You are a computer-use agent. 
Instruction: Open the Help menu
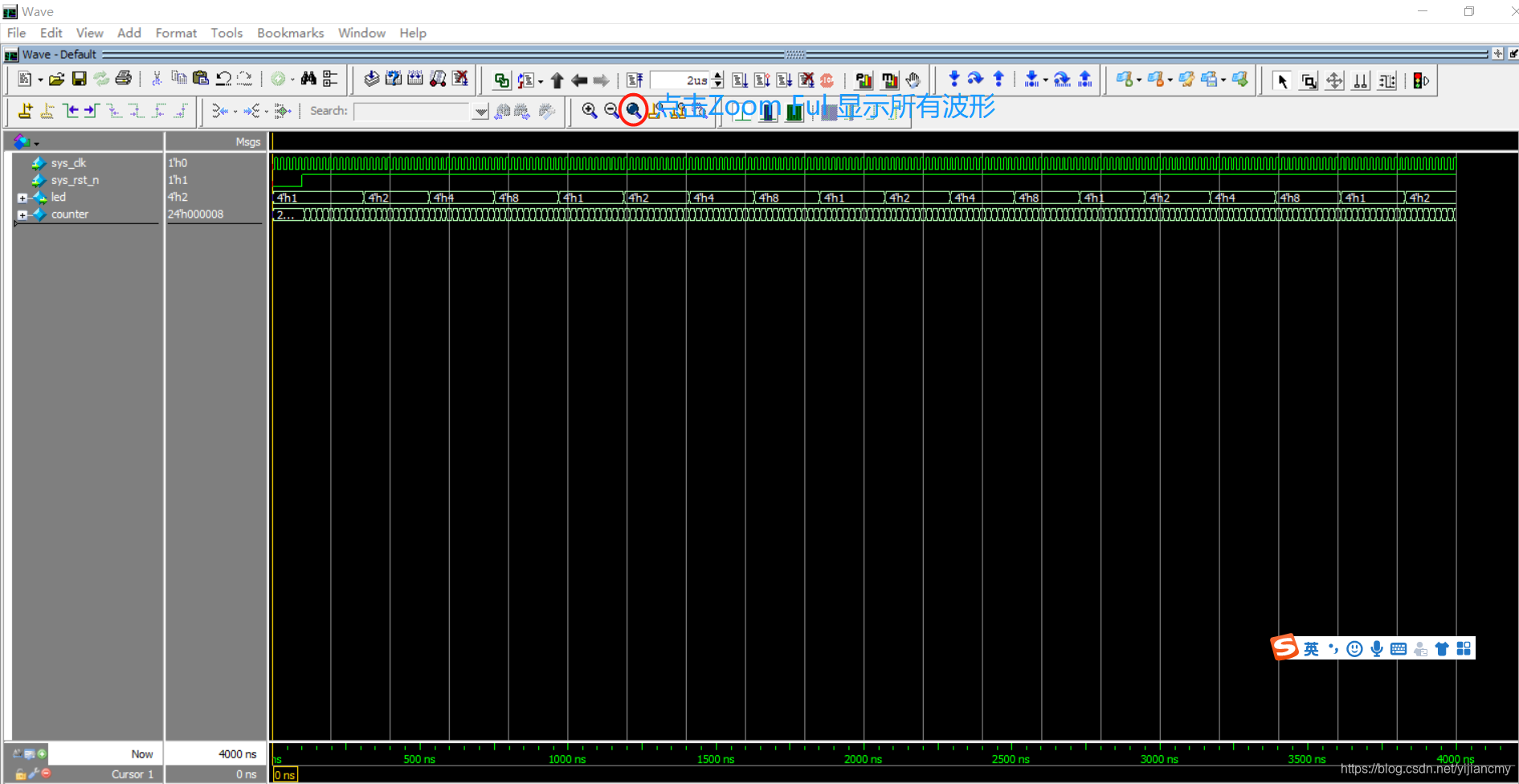[413, 33]
